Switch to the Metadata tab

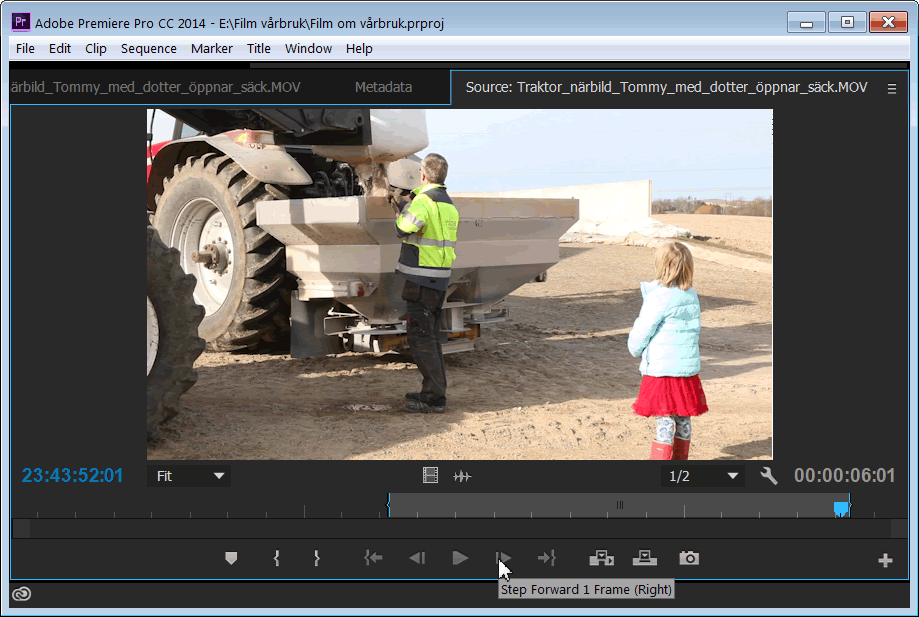tap(383, 87)
